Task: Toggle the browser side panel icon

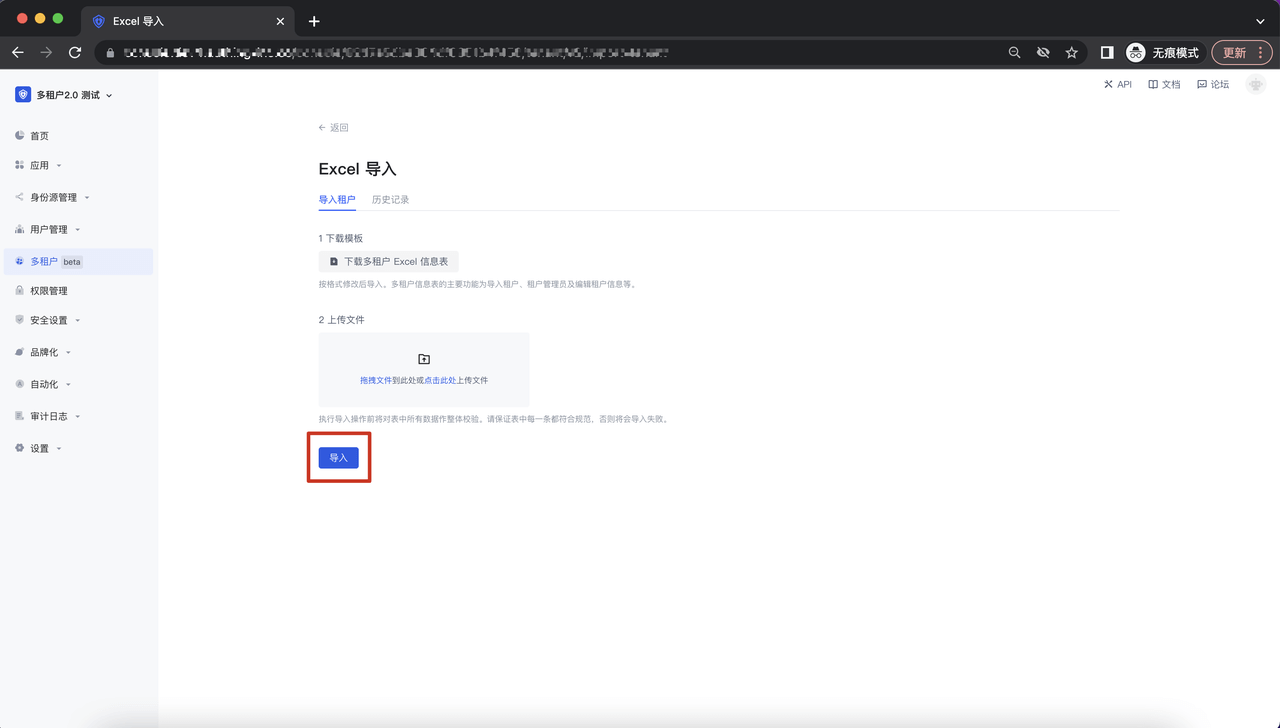Action: [x=1107, y=52]
